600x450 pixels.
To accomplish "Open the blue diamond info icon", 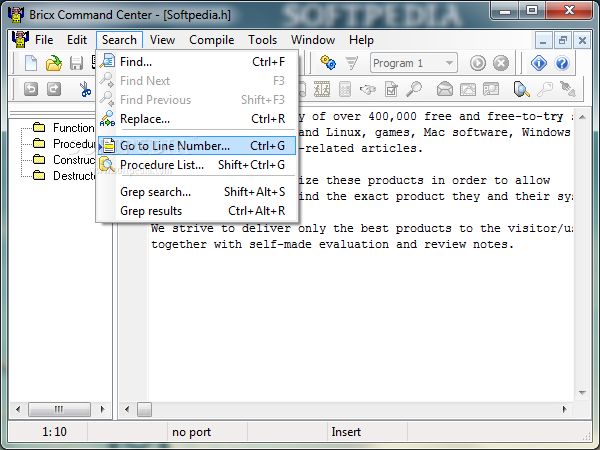I will pos(539,63).
